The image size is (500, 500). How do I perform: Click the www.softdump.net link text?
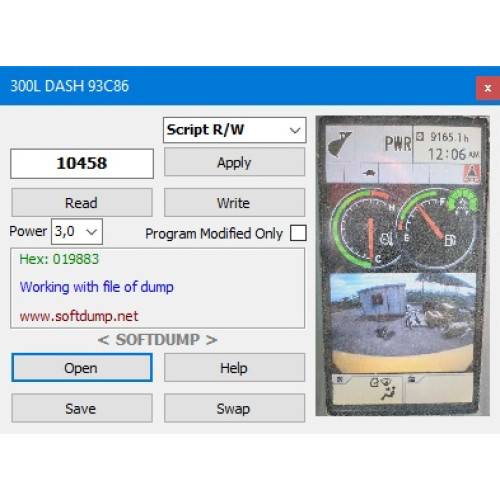pos(79,316)
